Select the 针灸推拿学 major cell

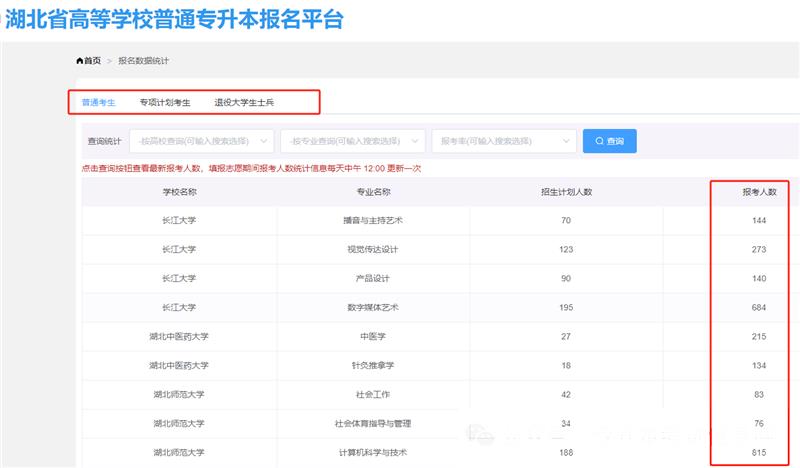[x=373, y=366]
